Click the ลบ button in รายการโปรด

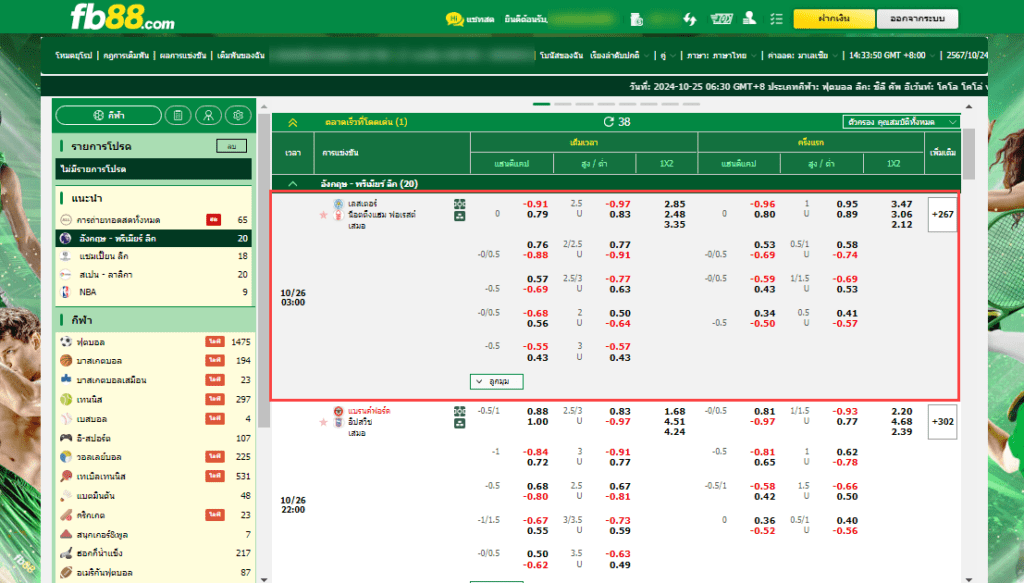(x=231, y=146)
